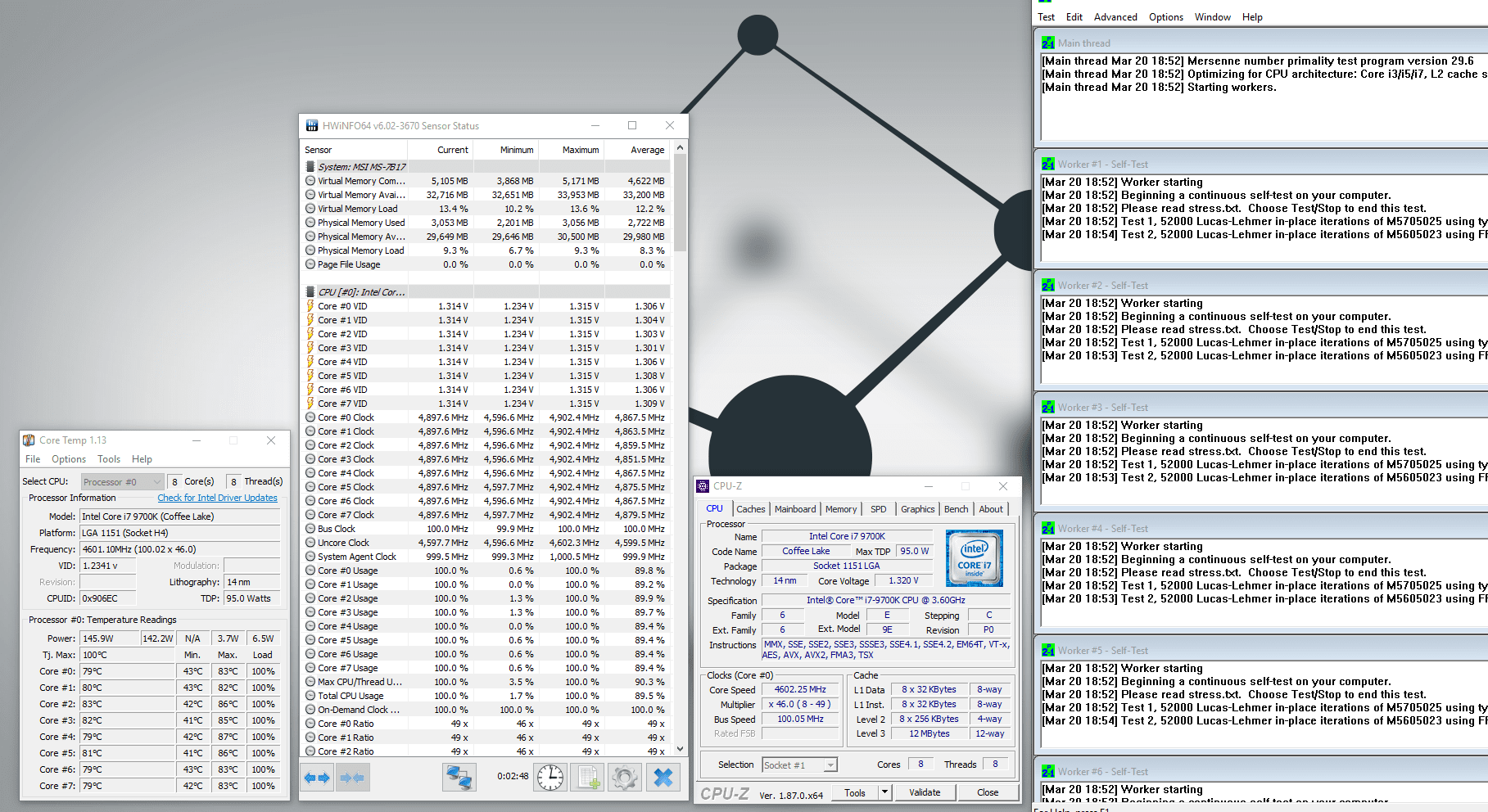Click the circle icon beside Core #0 Clock
The width and height of the screenshot is (1488, 812).
[x=310, y=417]
